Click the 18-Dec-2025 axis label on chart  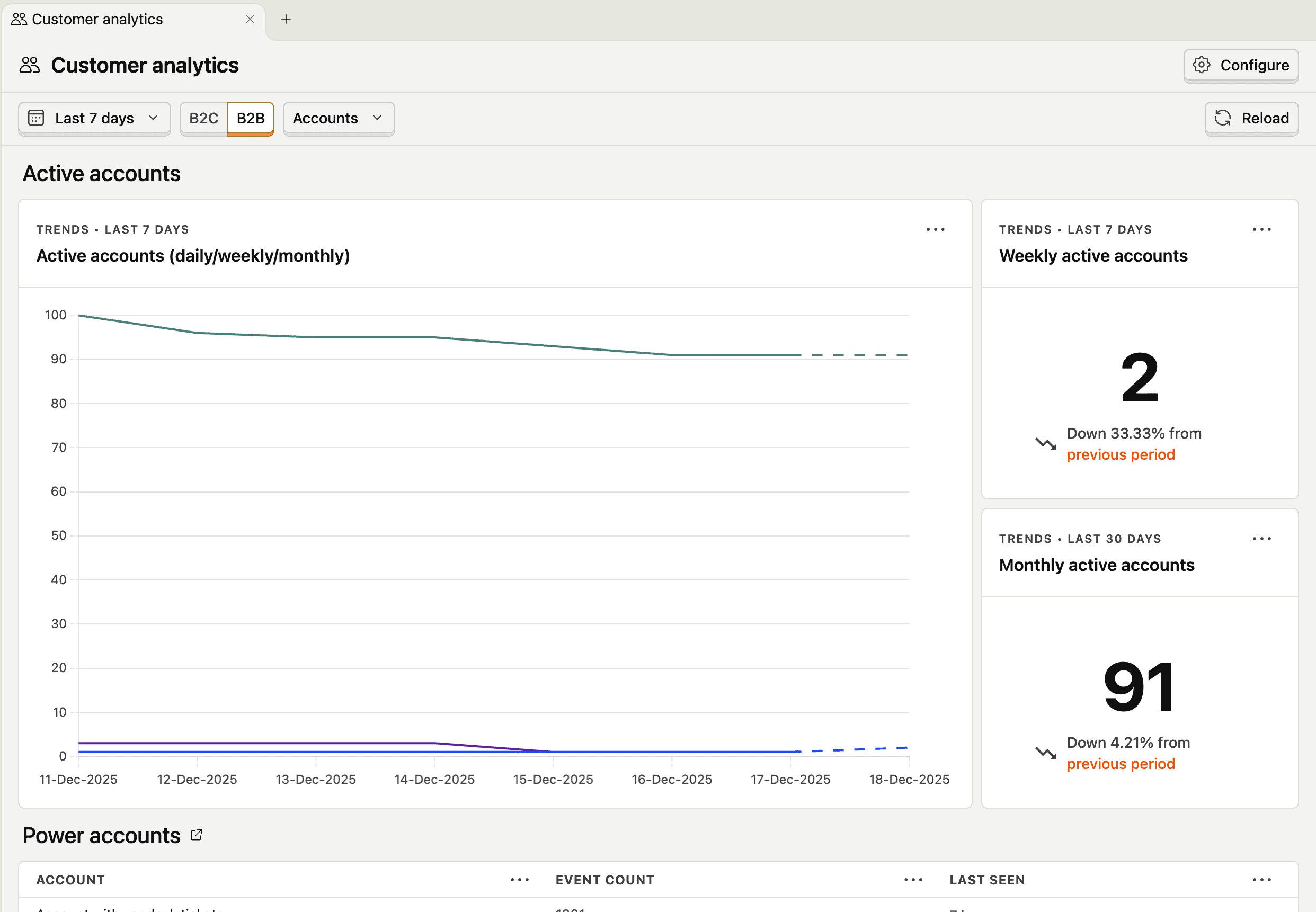point(909,779)
